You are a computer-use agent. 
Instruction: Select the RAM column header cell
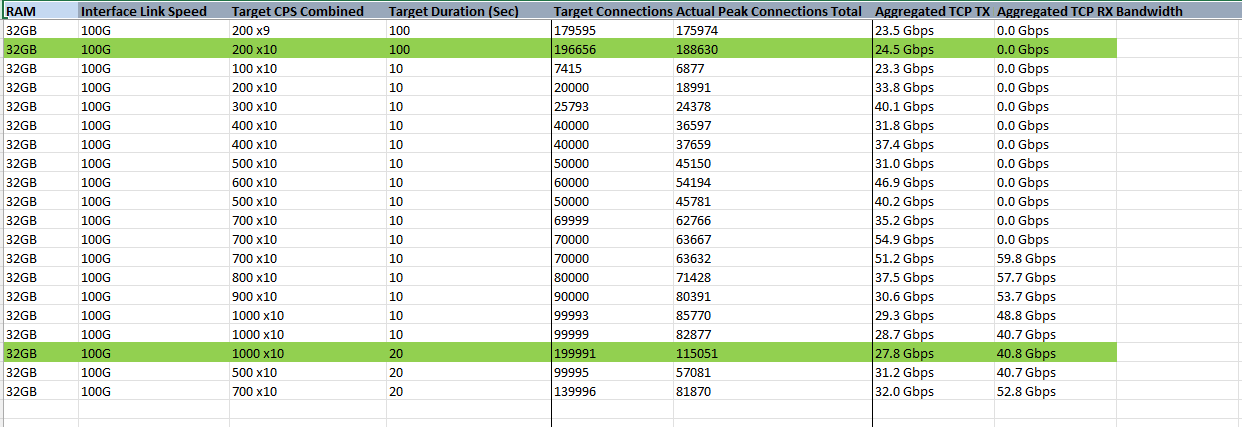[40, 11]
